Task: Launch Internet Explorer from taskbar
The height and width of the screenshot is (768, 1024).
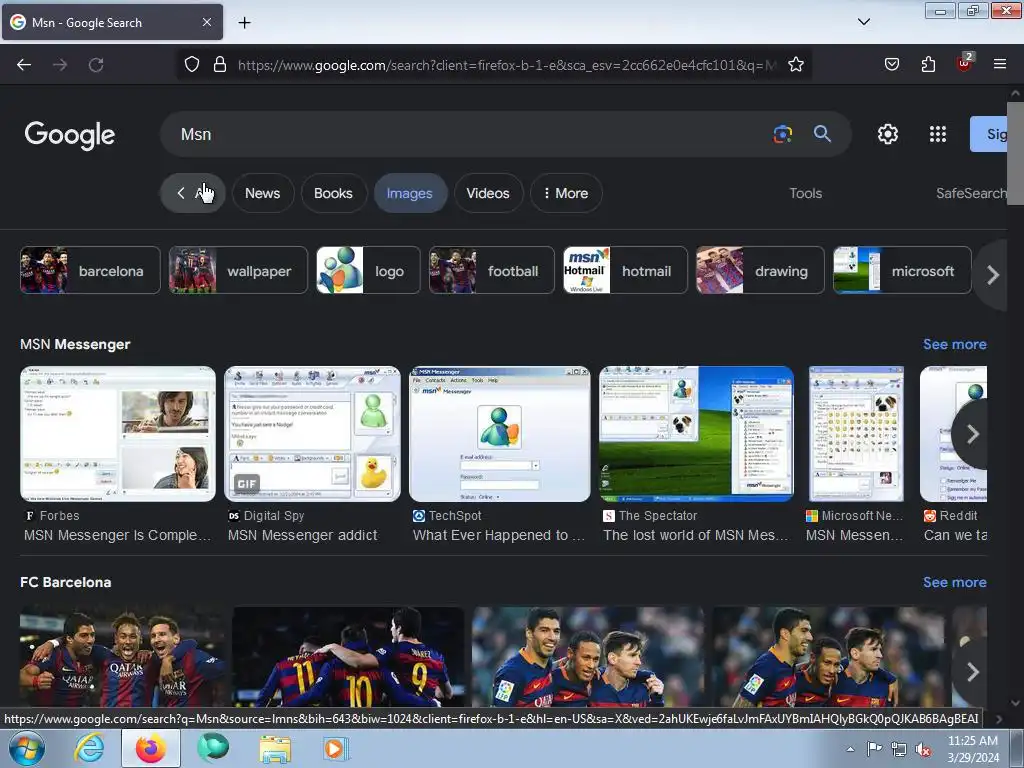Action: coord(88,748)
